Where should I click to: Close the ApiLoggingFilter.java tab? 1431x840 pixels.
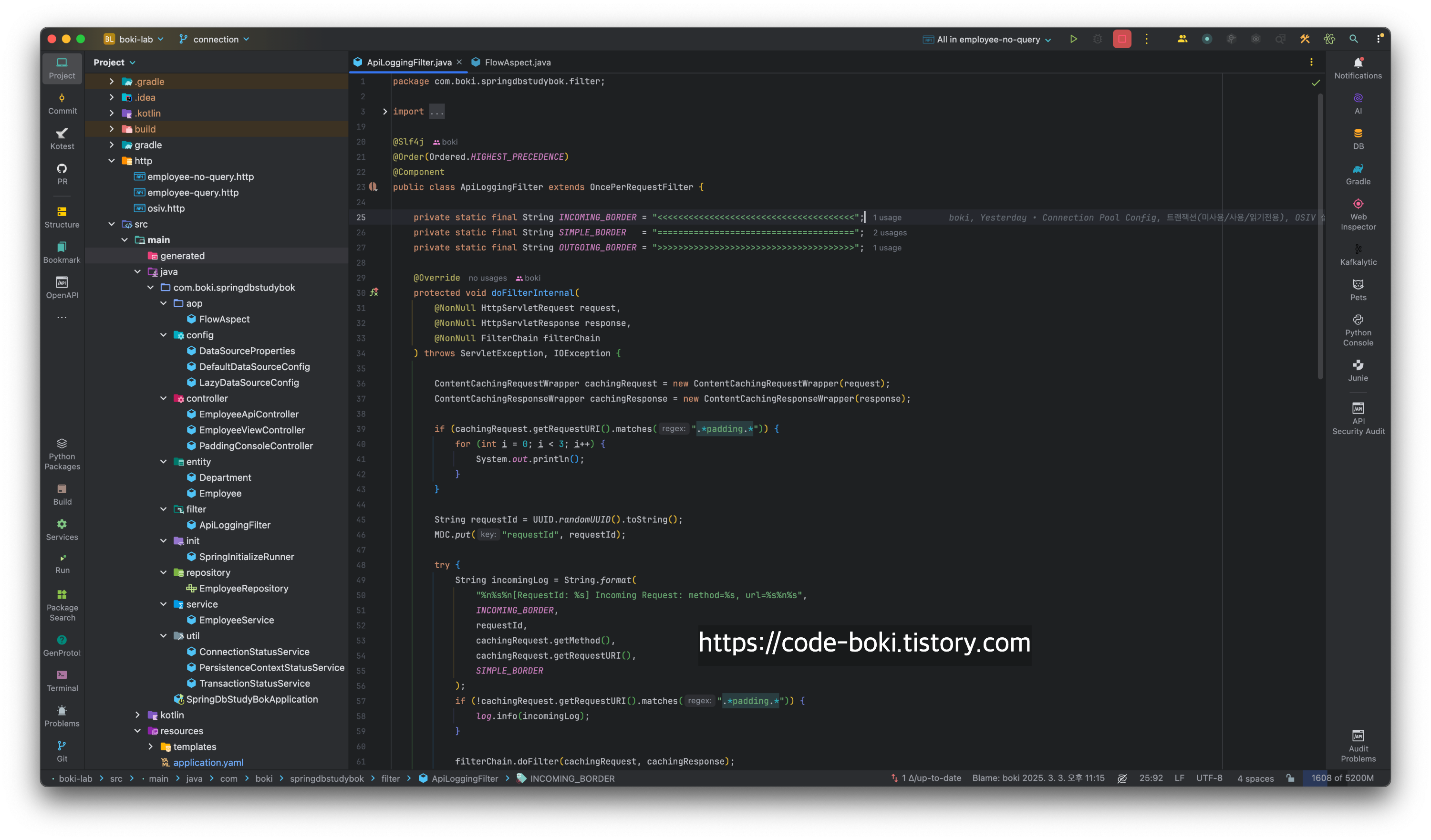pos(459,62)
